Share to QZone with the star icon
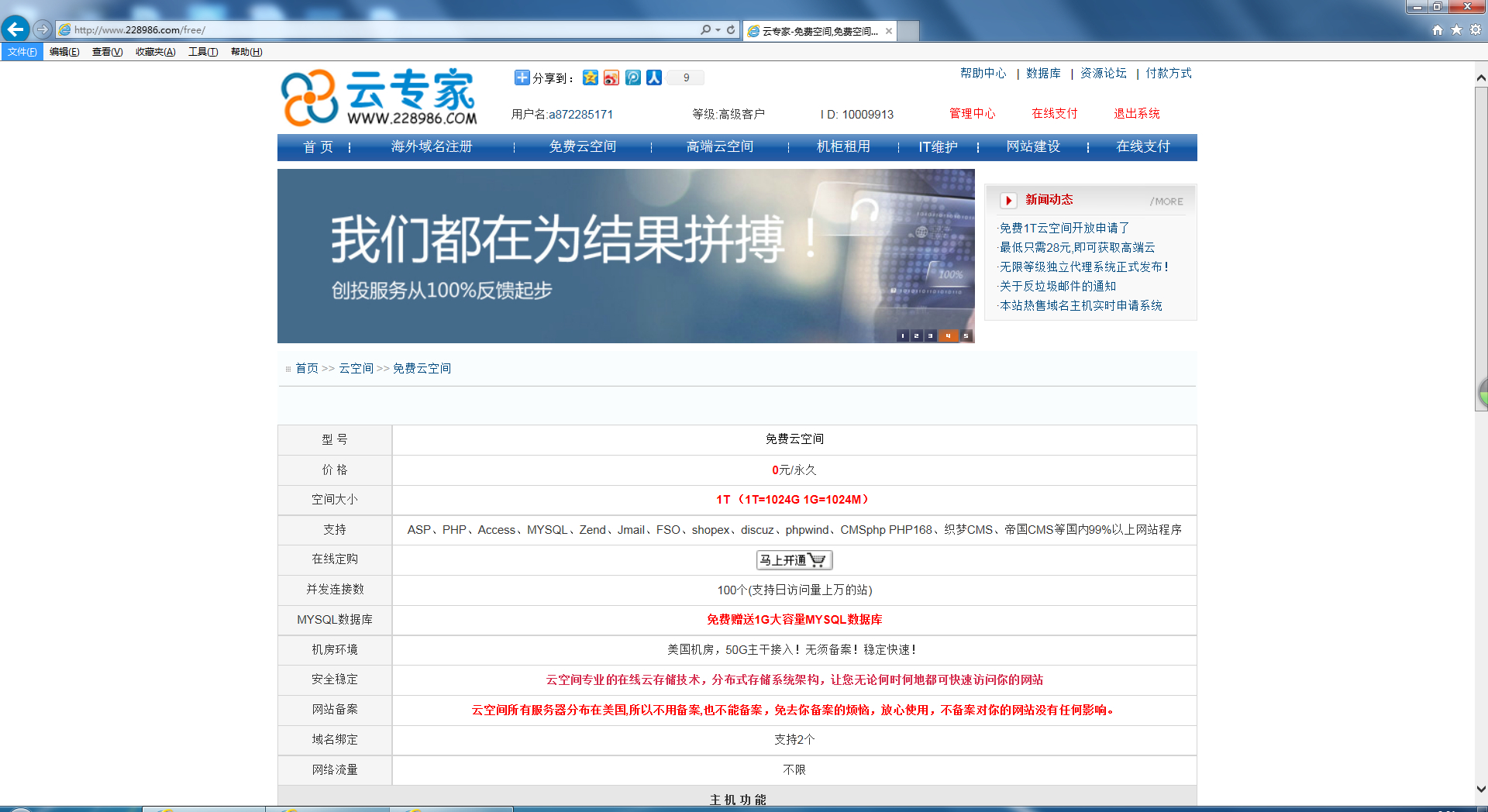1488x812 pixels. 591,77
